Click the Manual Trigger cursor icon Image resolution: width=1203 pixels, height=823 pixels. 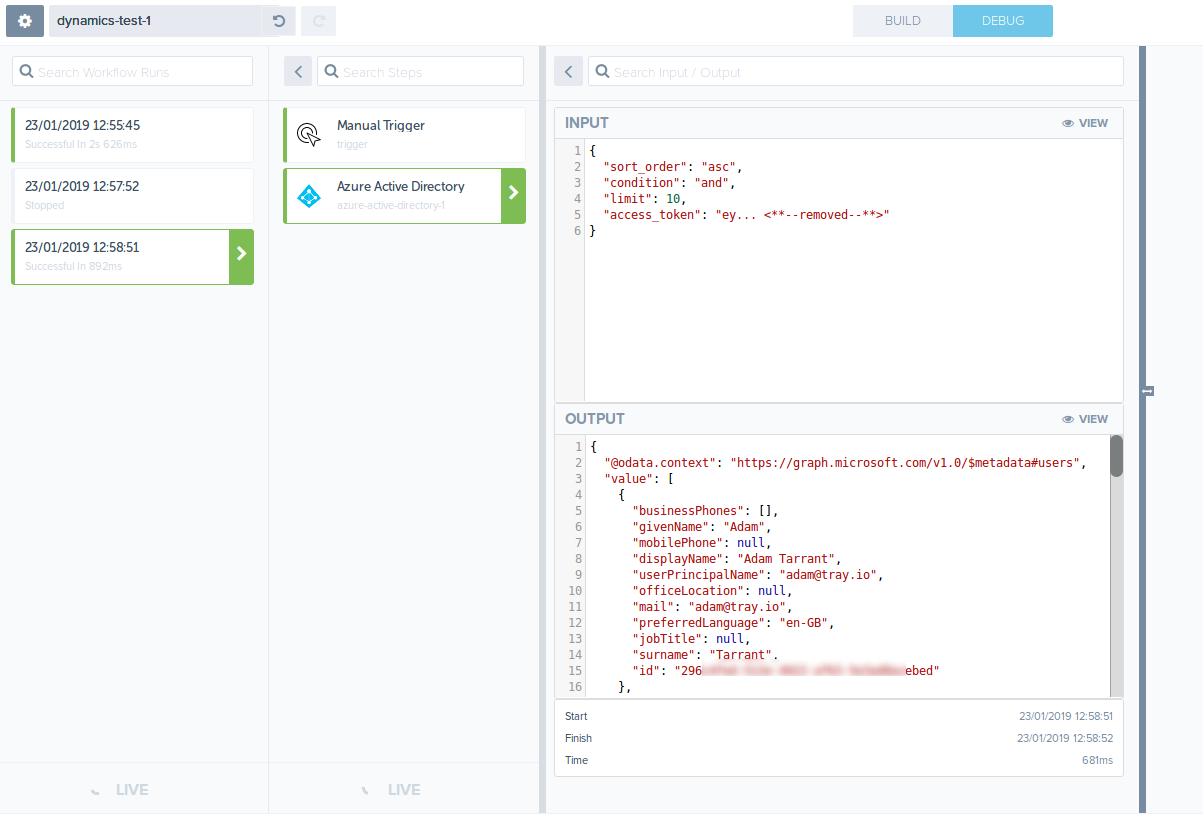click(309, 135)
